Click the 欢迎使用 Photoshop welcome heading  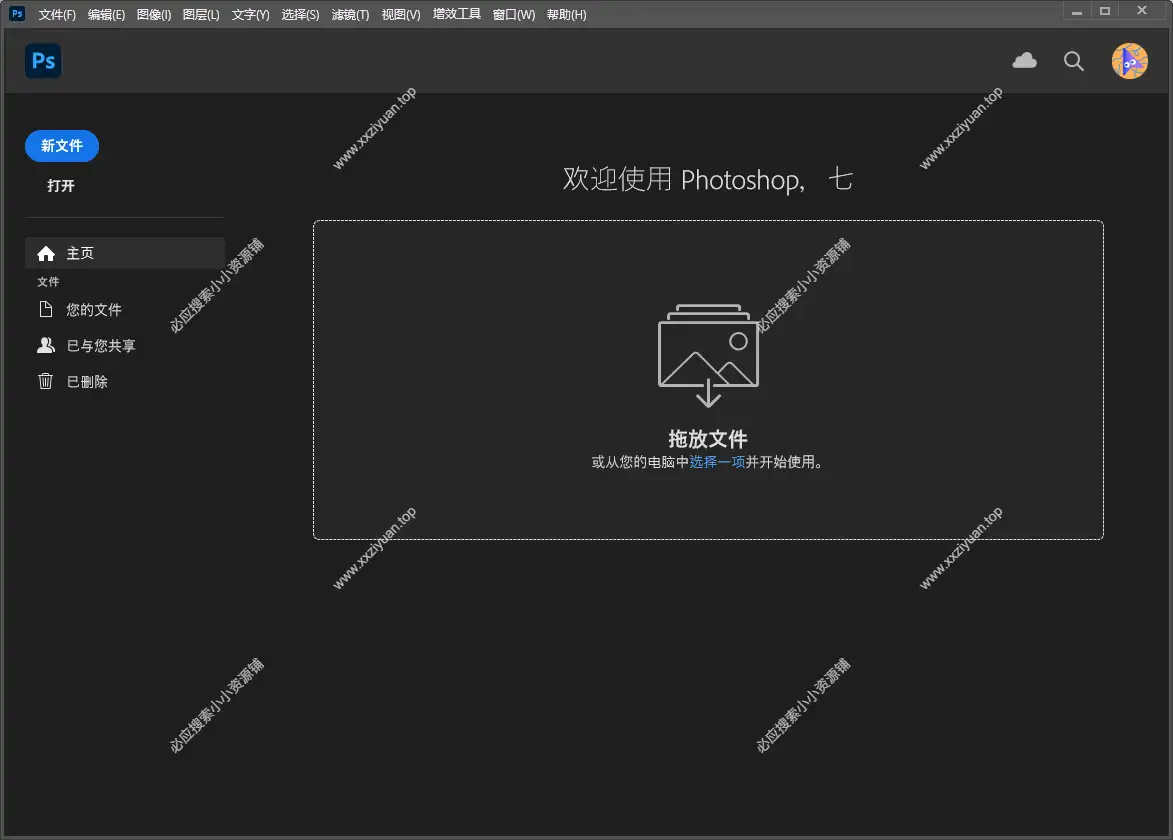(708, 180)
